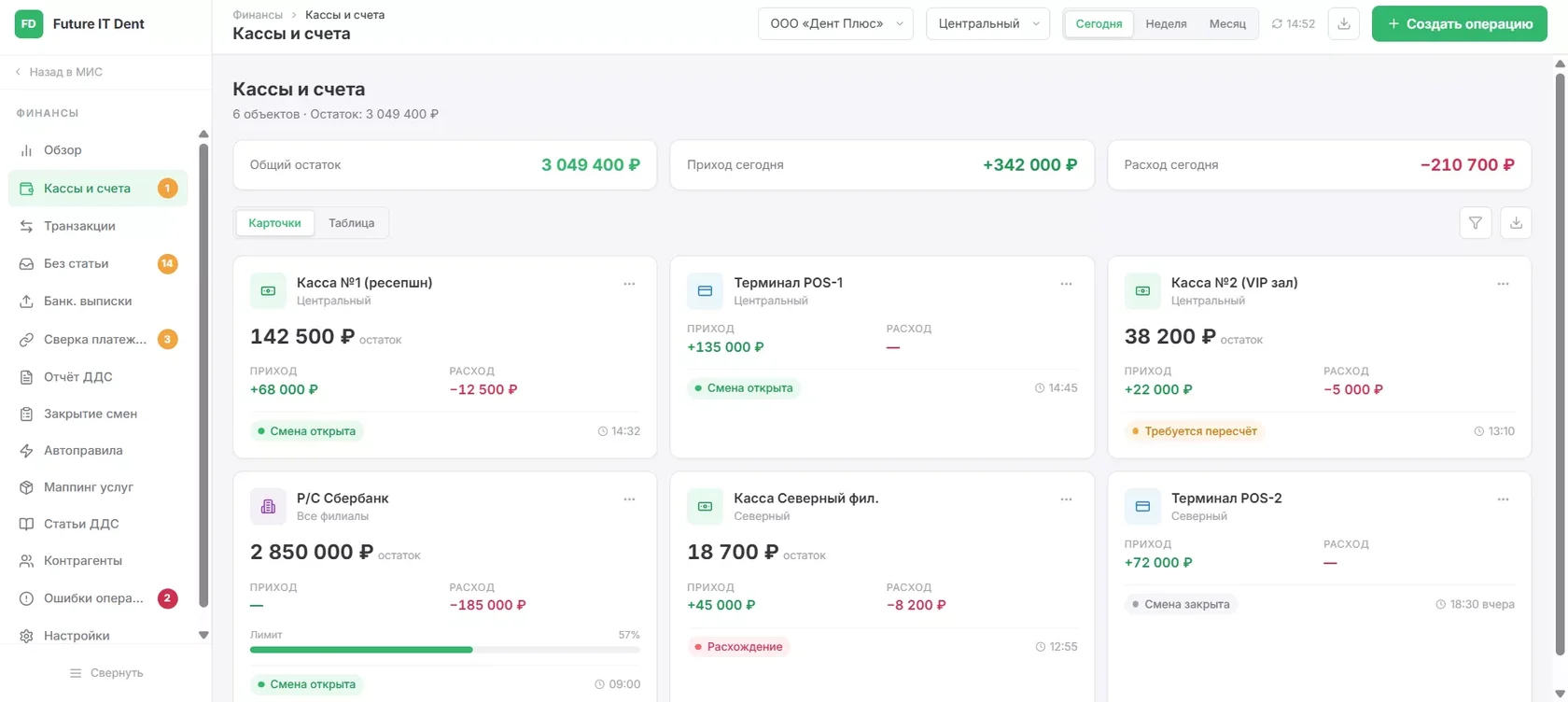Open three-dot menu of Терминал POS-1
This screenshot has height=702, width=1568.
tap(1066, 284)
